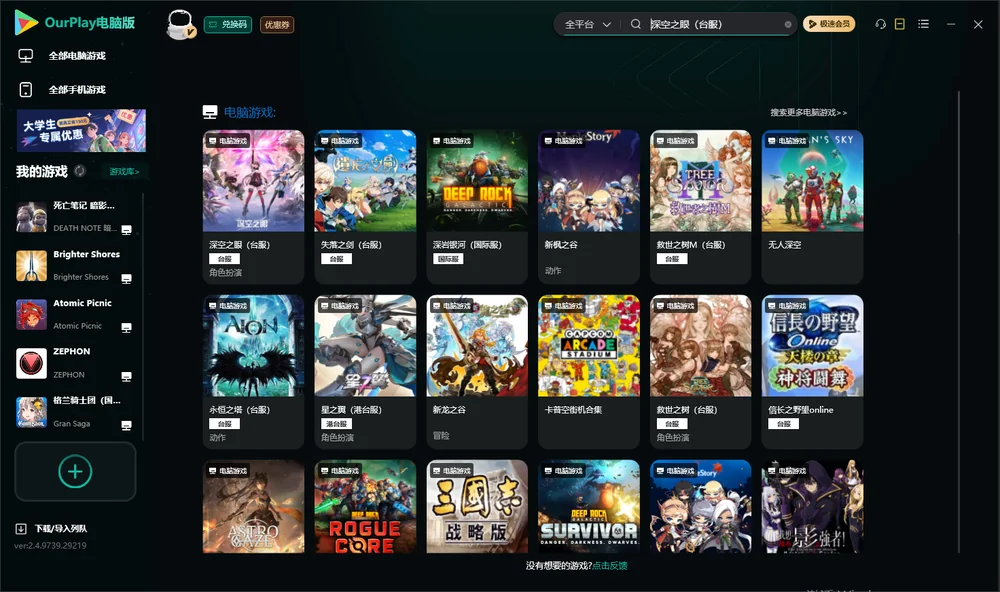Click the 兑换码 redeem code button
Image resolution: width=1000 pixels, height=592 pixels.
[228, 24]
